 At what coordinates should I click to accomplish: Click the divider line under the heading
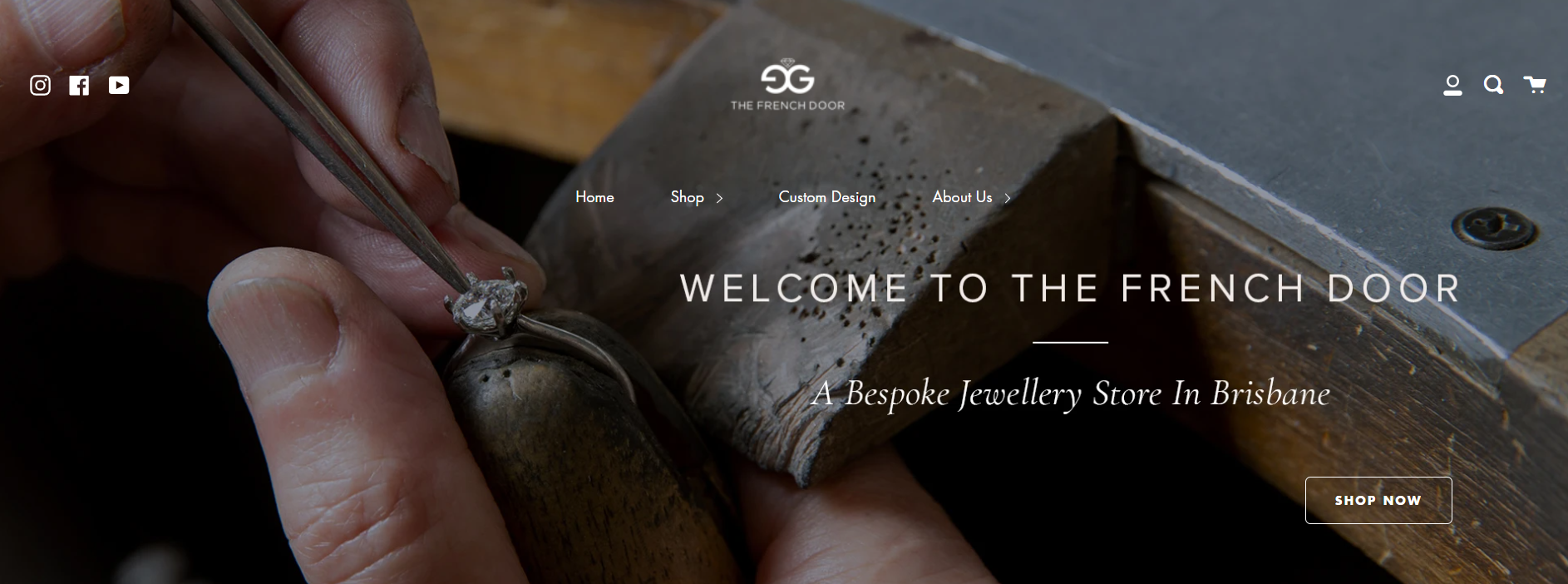pyautogui.click(x=1070, y=342)
